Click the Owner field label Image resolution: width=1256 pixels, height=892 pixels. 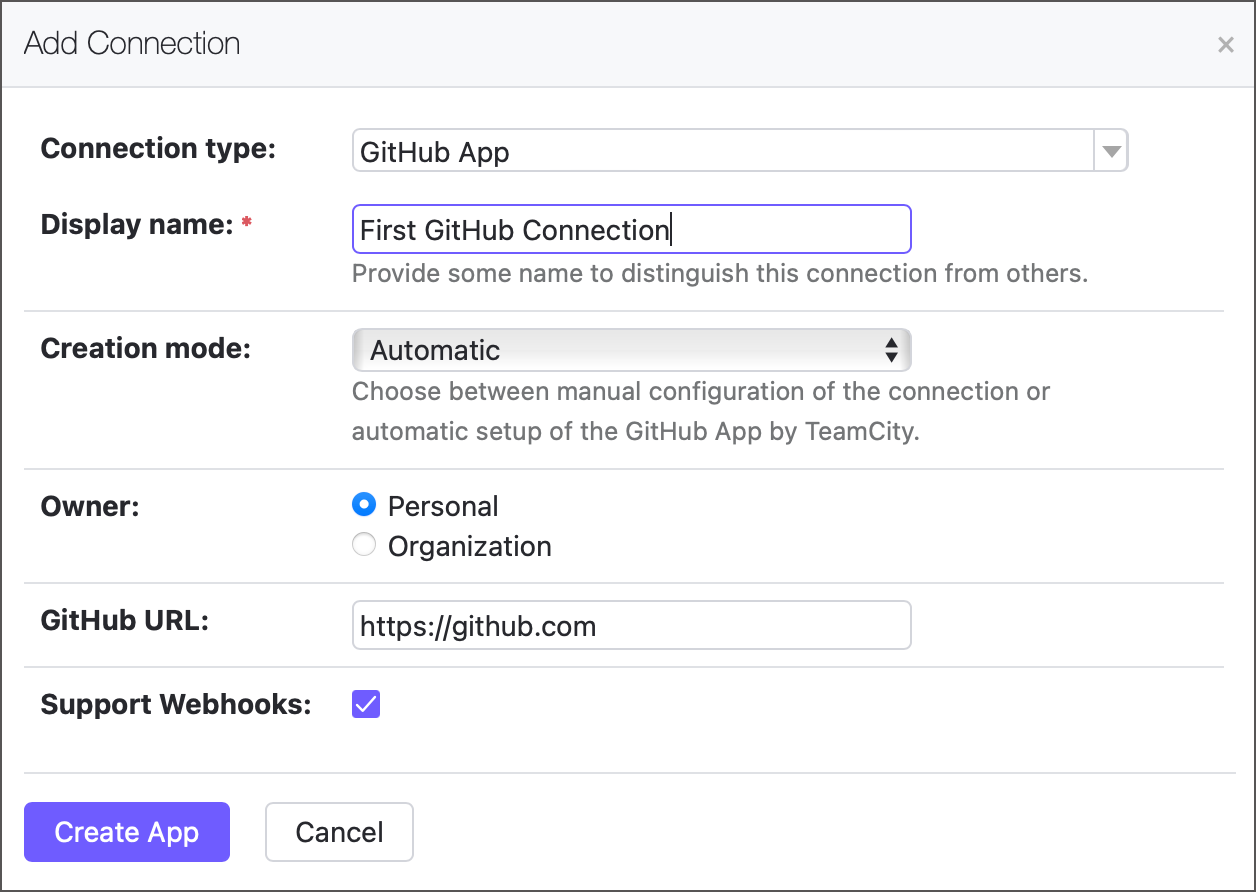pyautogui.click(x=90, y=506)
